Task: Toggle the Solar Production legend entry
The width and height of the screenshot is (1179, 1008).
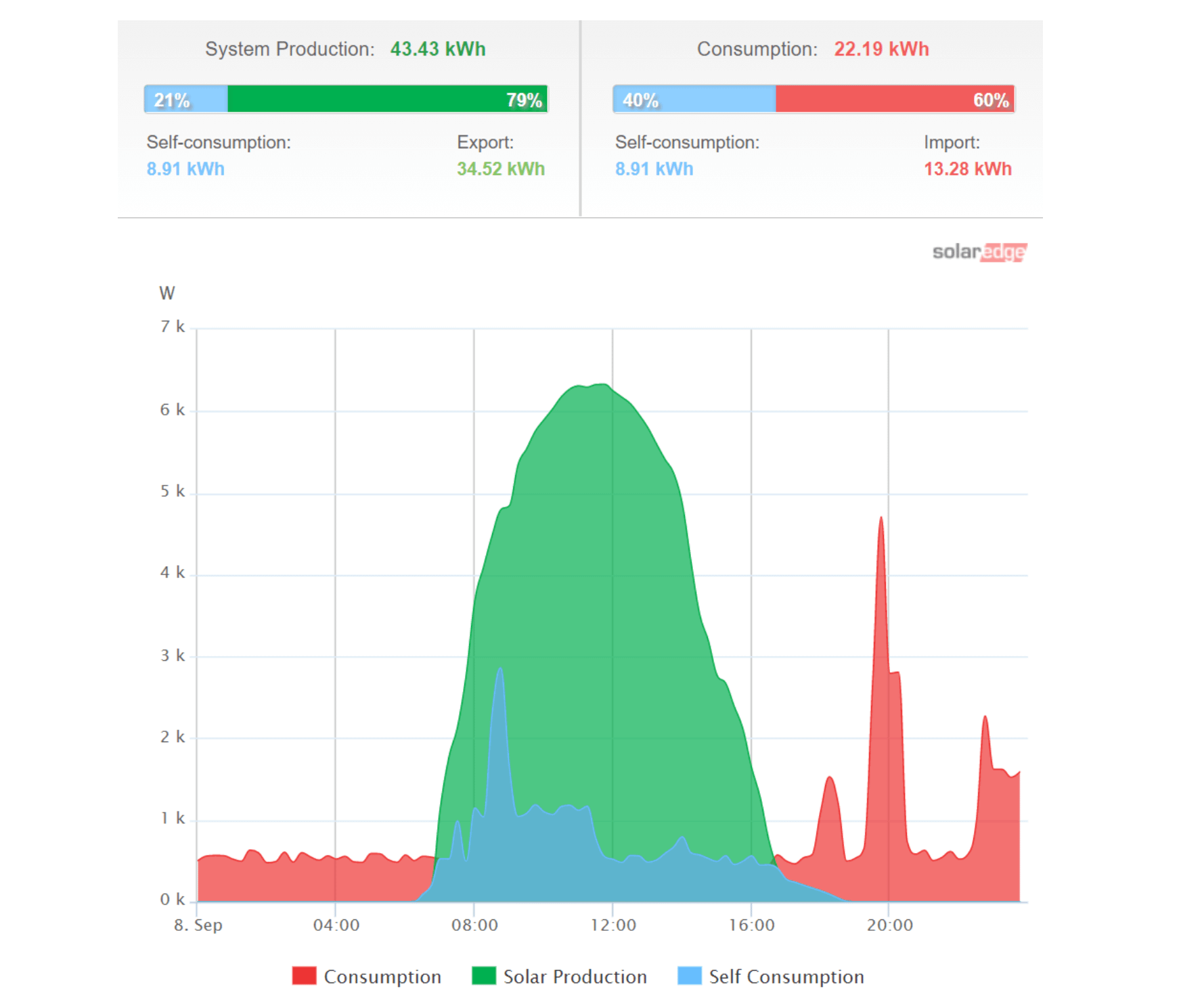Action: 559,976
